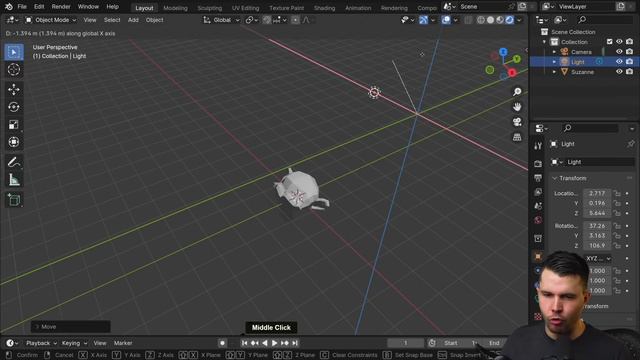Select the Move tool

click(x=14, y=89)
